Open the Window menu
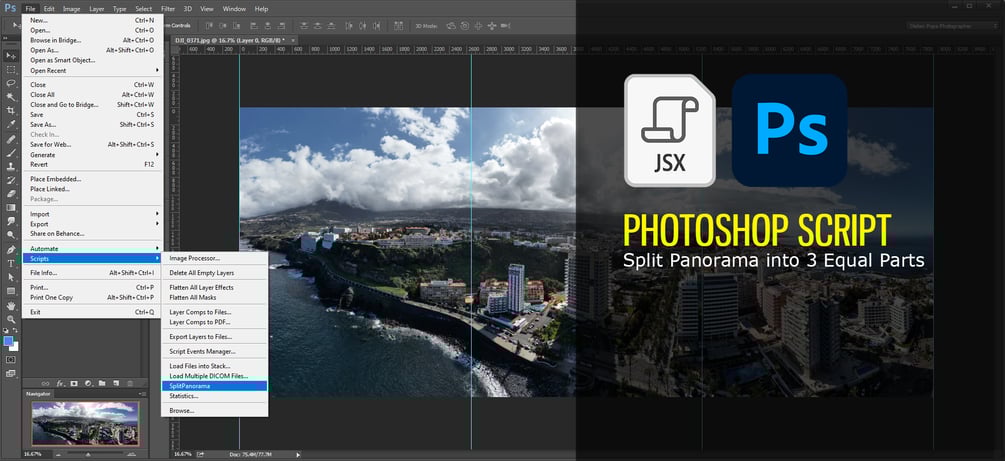Viewport: 1005px width, 461px height. pos(234,9)
